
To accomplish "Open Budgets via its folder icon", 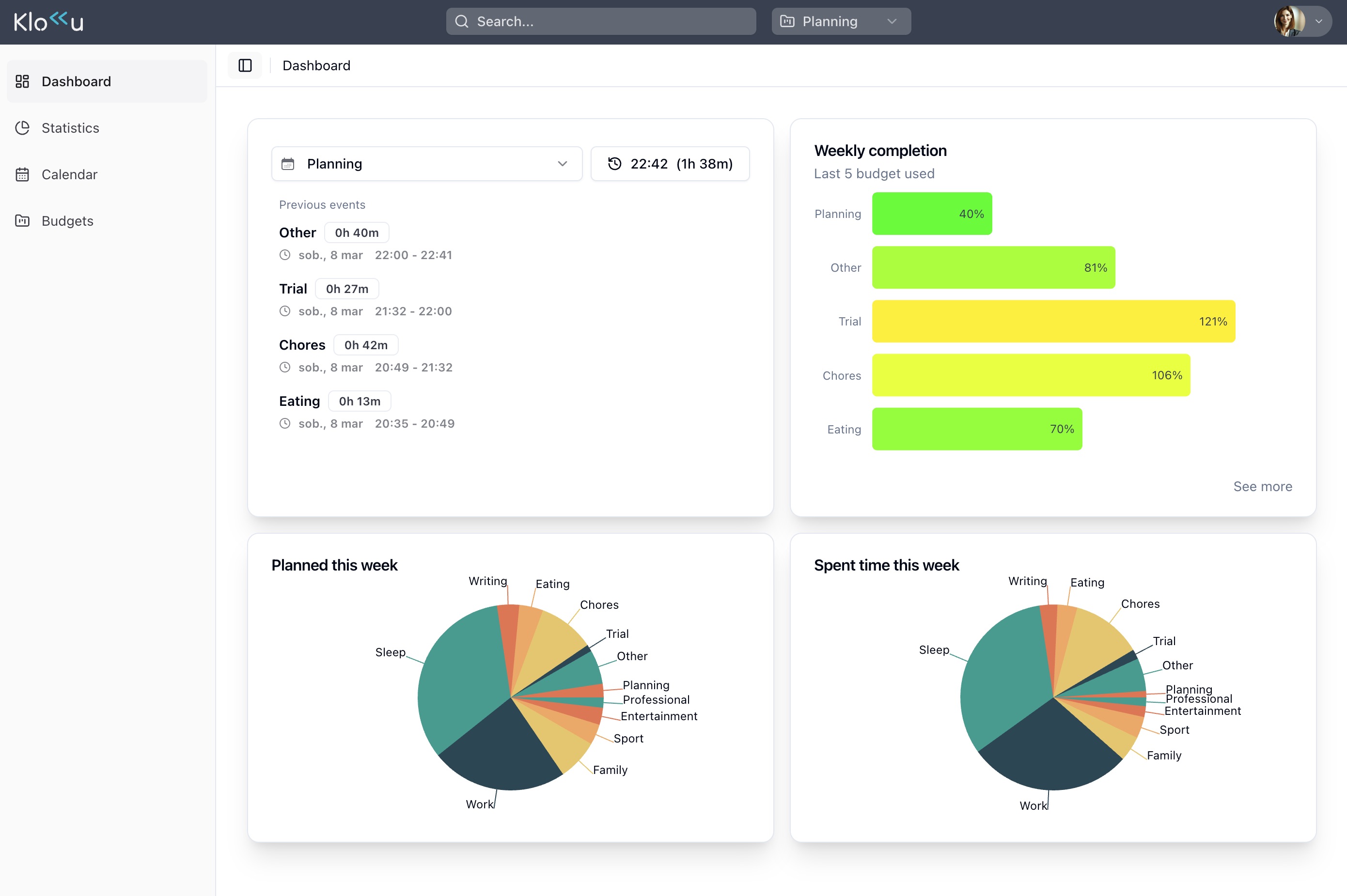I will pyautogui.click(x=22, y=220).
